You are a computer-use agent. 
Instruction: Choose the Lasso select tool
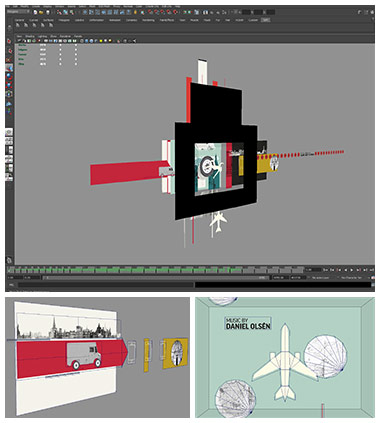pyautogui.click(x=9, y=51)
